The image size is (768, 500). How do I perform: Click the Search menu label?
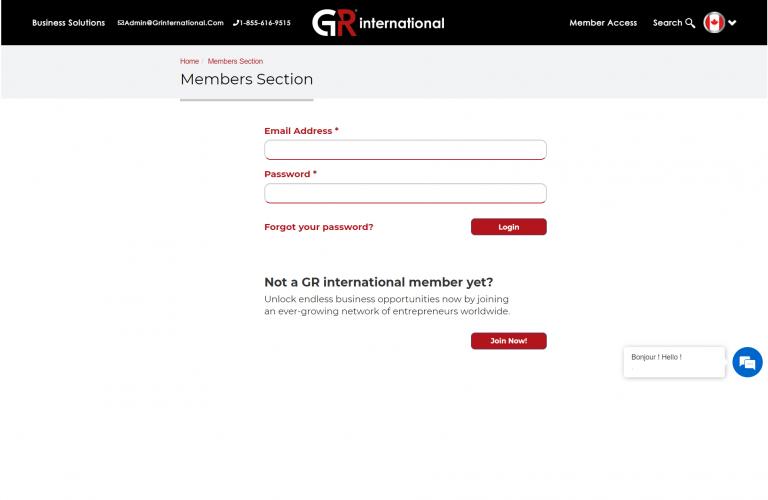coord(667,23)
